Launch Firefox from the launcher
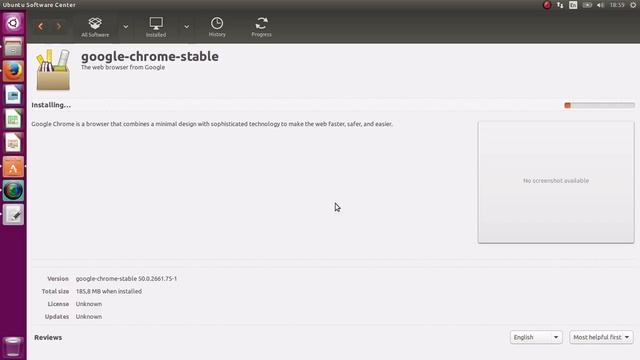The height and width of the screenshot is (360, 640). pyautogui.click(x=13, y=71)
